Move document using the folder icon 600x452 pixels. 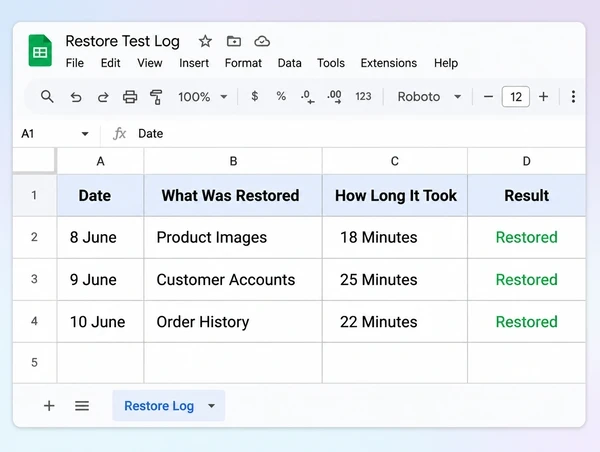(x=233, y=41)
